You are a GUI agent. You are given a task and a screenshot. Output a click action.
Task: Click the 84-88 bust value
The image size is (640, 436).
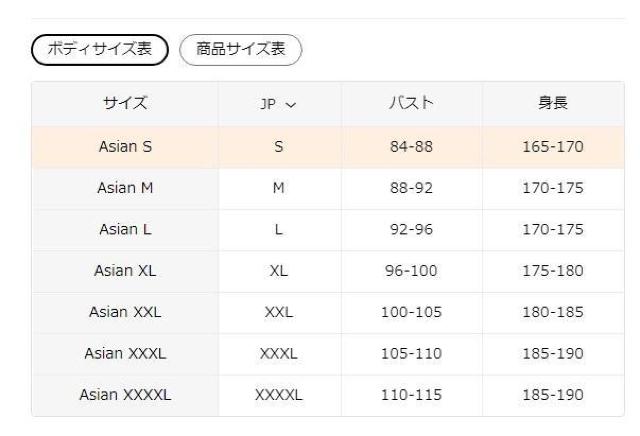tap(411, 147)
